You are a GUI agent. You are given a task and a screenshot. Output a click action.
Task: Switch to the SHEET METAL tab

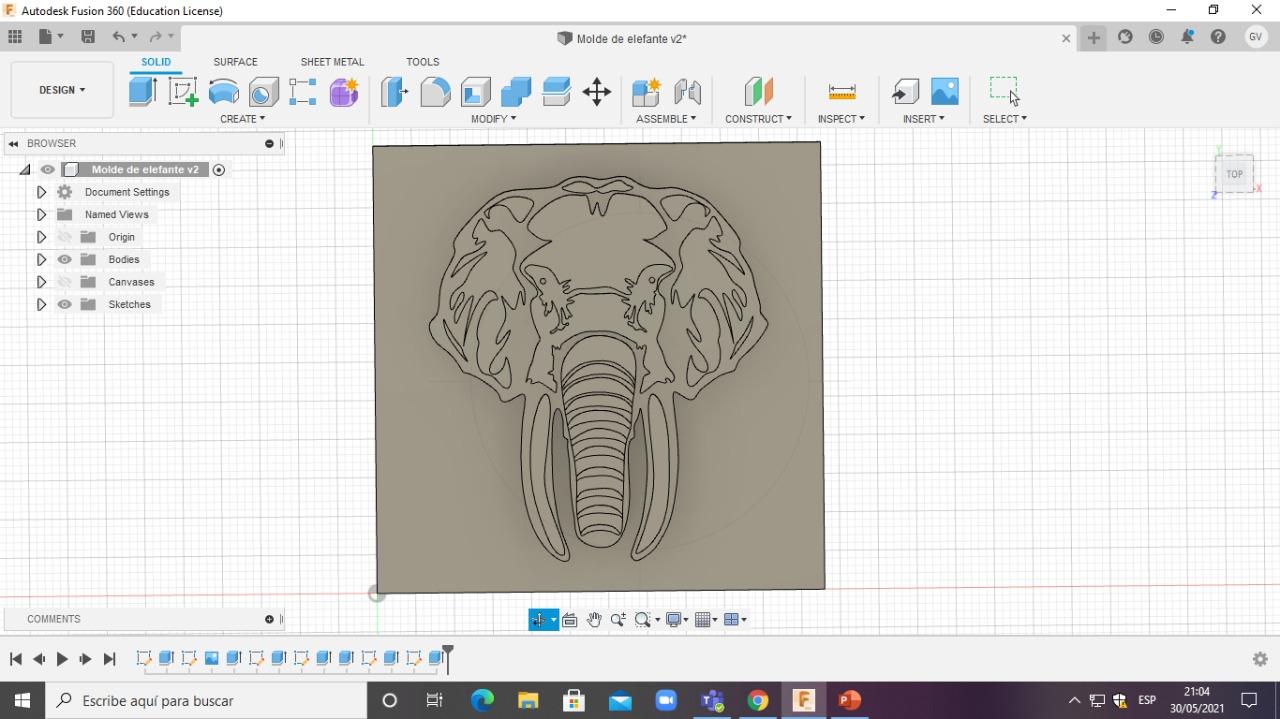pyautogui.click(x=332, y=62)
